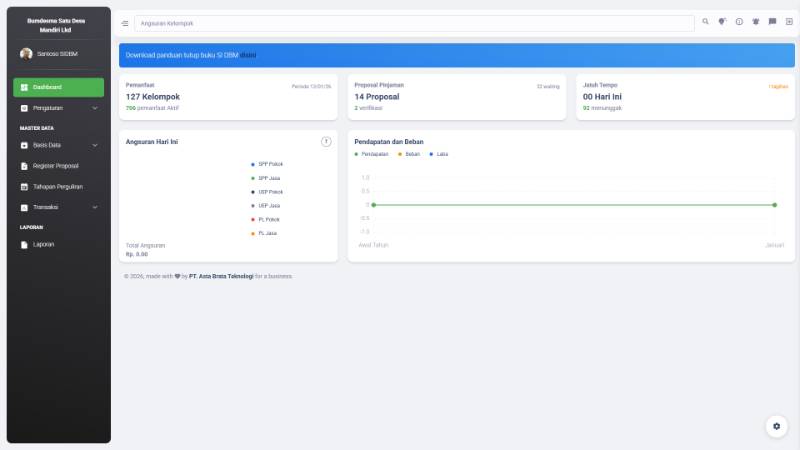Open the chat message icon in top bar
Viewport: 800px width, 450px height.
[772, 22]
